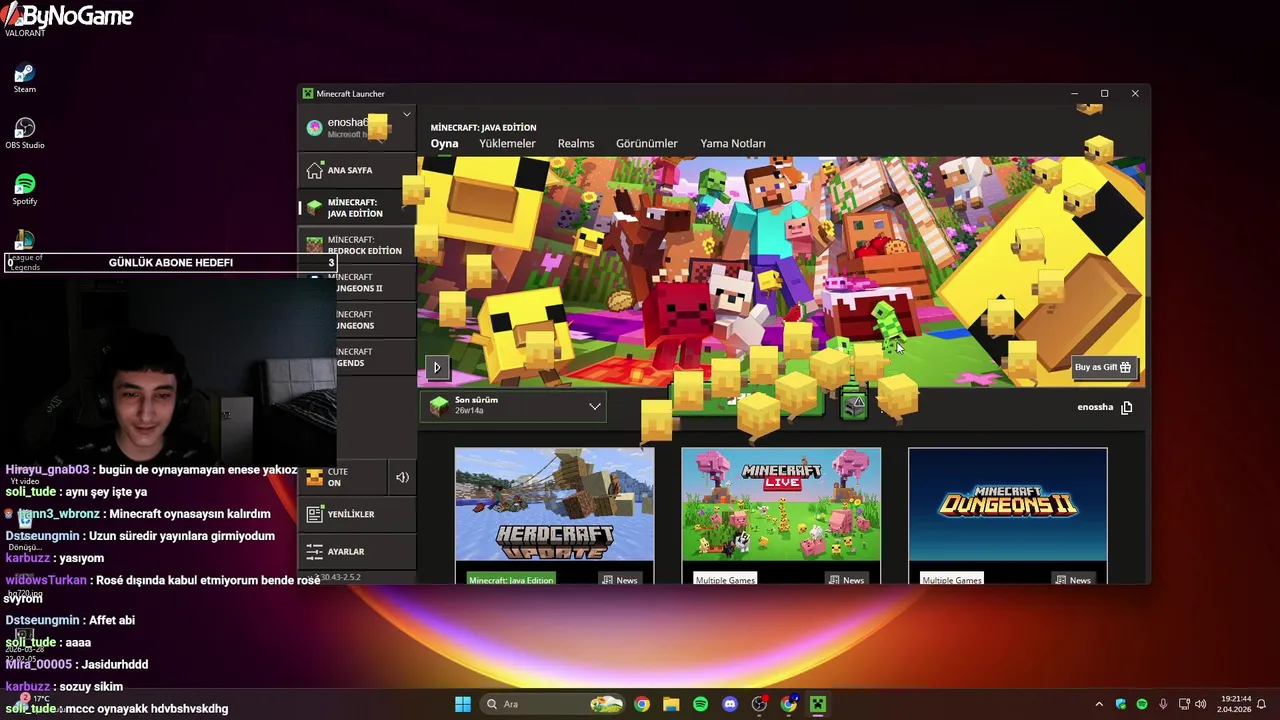
Task: Open network tray icon
Action: pos(1184,704)
